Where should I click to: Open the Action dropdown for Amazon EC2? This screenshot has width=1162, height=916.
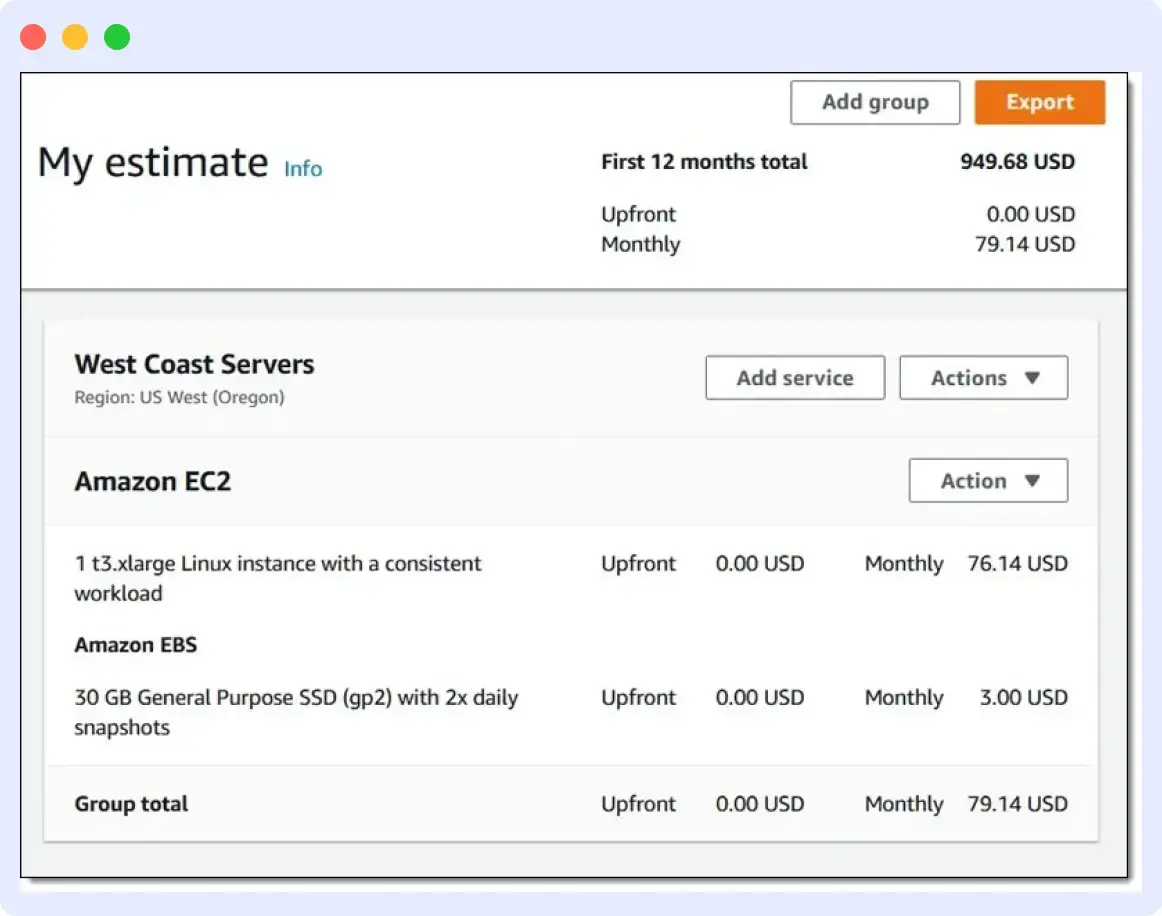coord(987,480)
